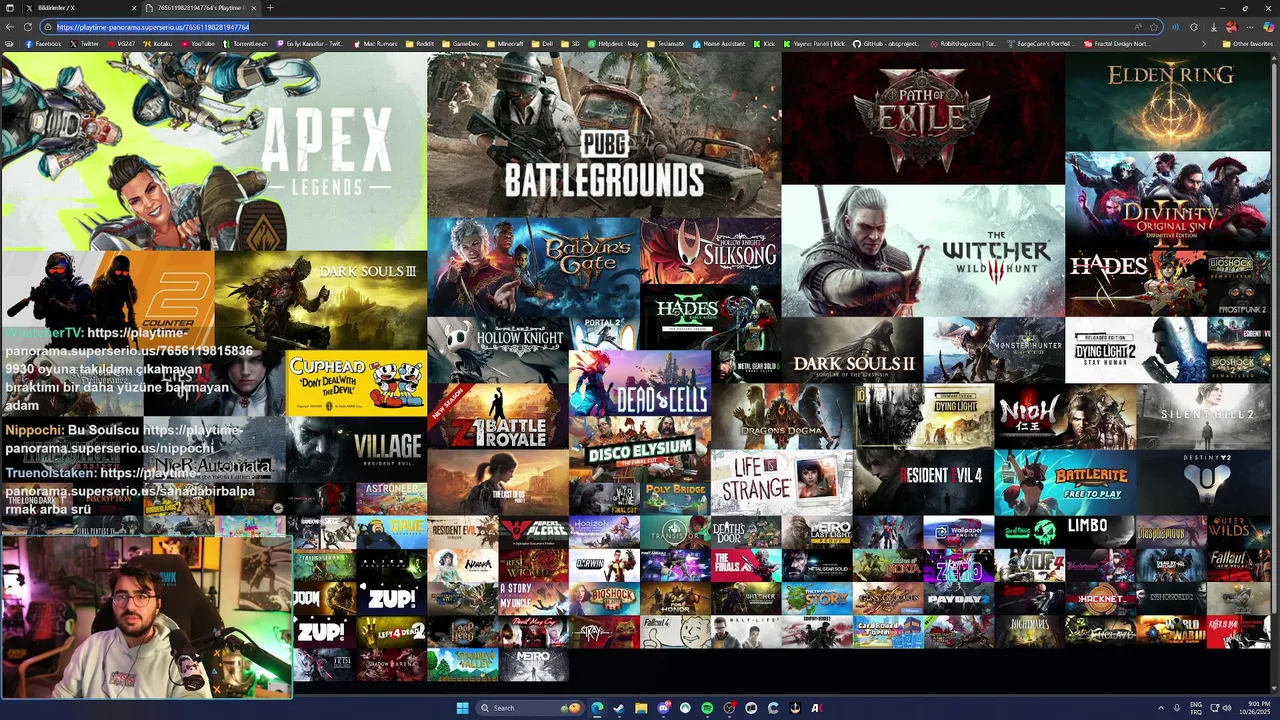The height and width of the screenshot is (720, 1280).
Task: Select the Resident Evil Village tile
Action: [x=356, y=449]
